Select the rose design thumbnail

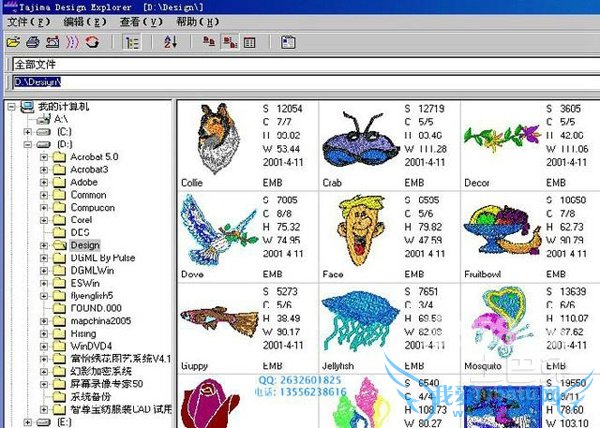click(210, 403)
